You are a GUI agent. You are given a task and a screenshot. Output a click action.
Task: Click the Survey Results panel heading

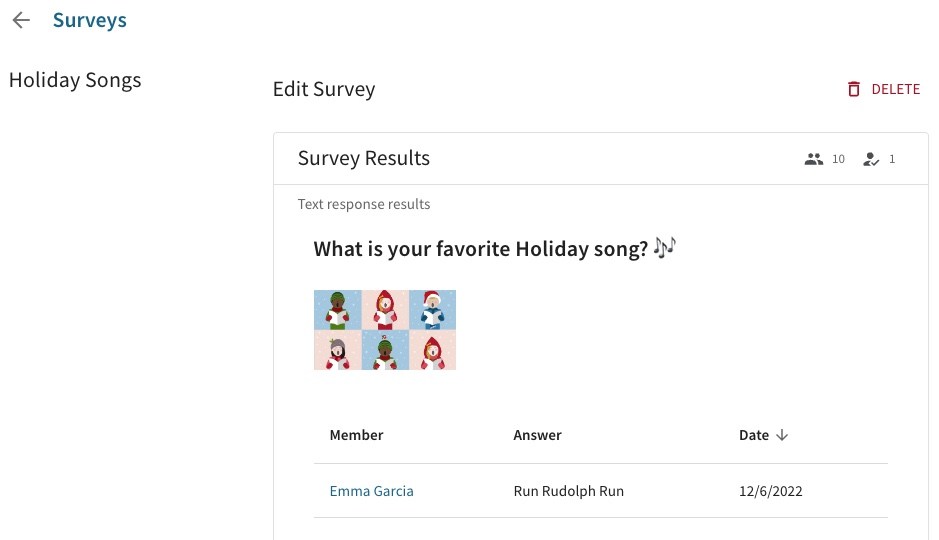[364, 158]
